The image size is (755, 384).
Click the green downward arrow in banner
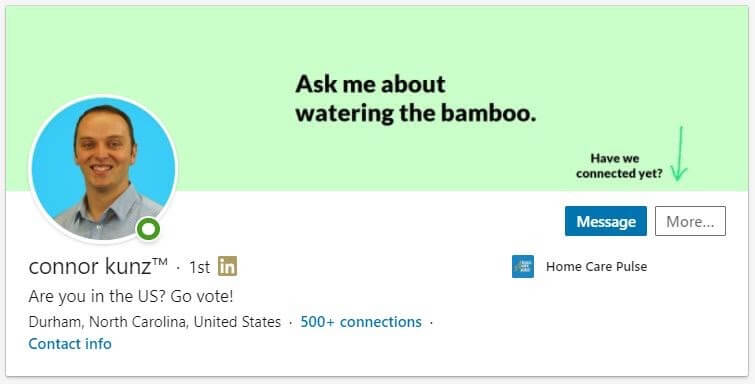679,154
